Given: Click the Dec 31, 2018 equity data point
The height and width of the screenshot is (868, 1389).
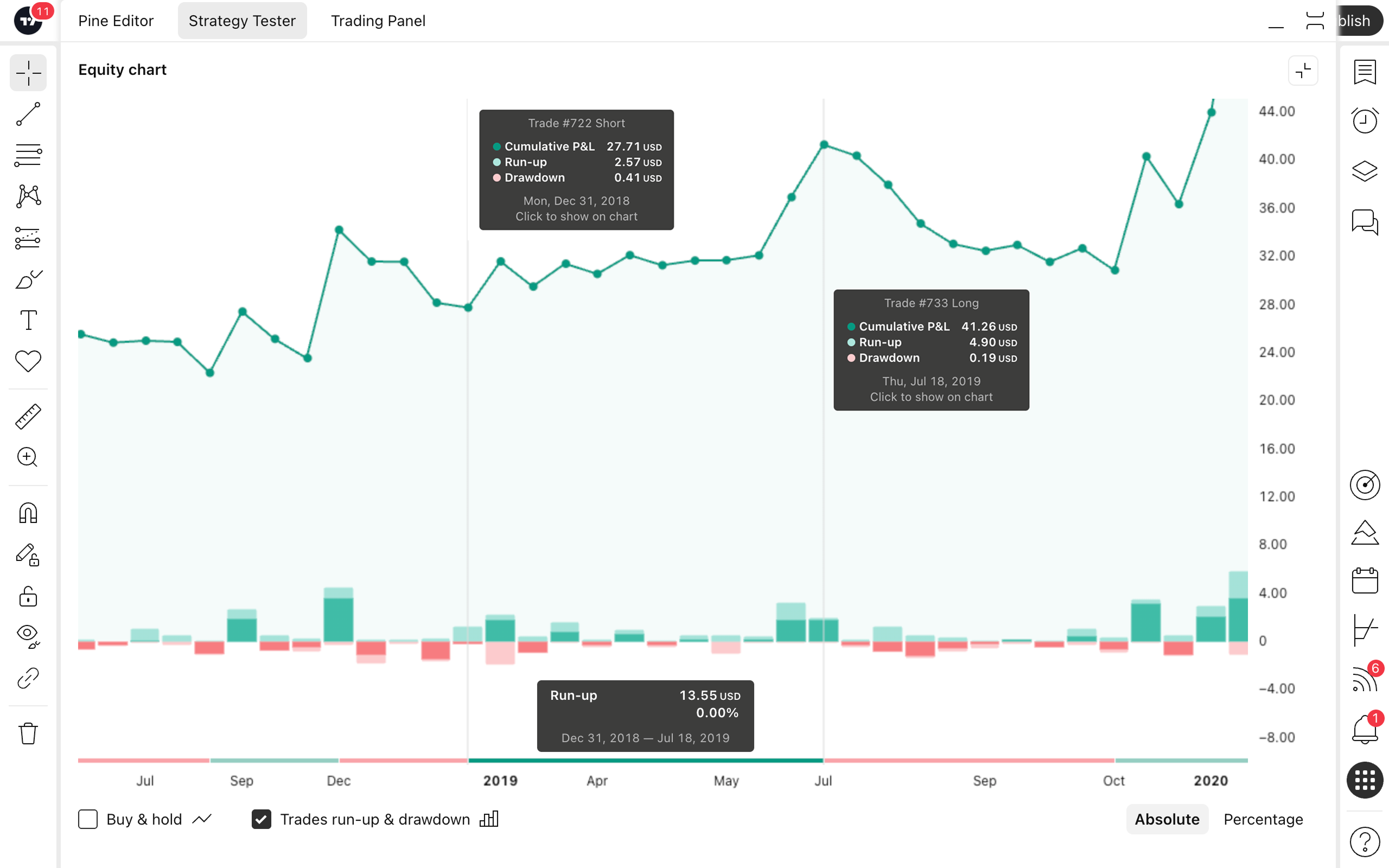Looking at the screenshot, I should coord(468,308).
